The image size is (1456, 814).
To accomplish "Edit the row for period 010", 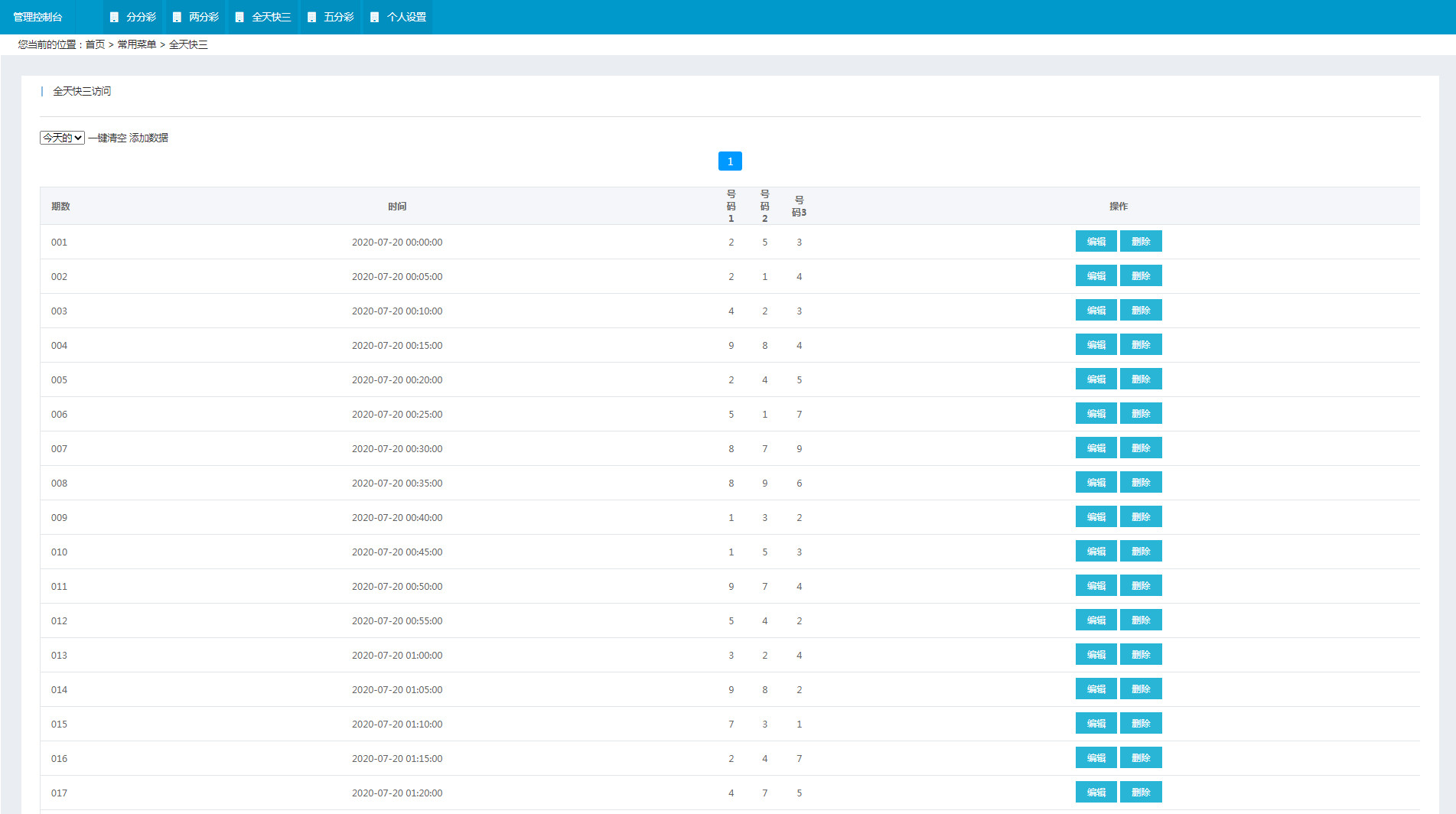I will coord(1096,552).
